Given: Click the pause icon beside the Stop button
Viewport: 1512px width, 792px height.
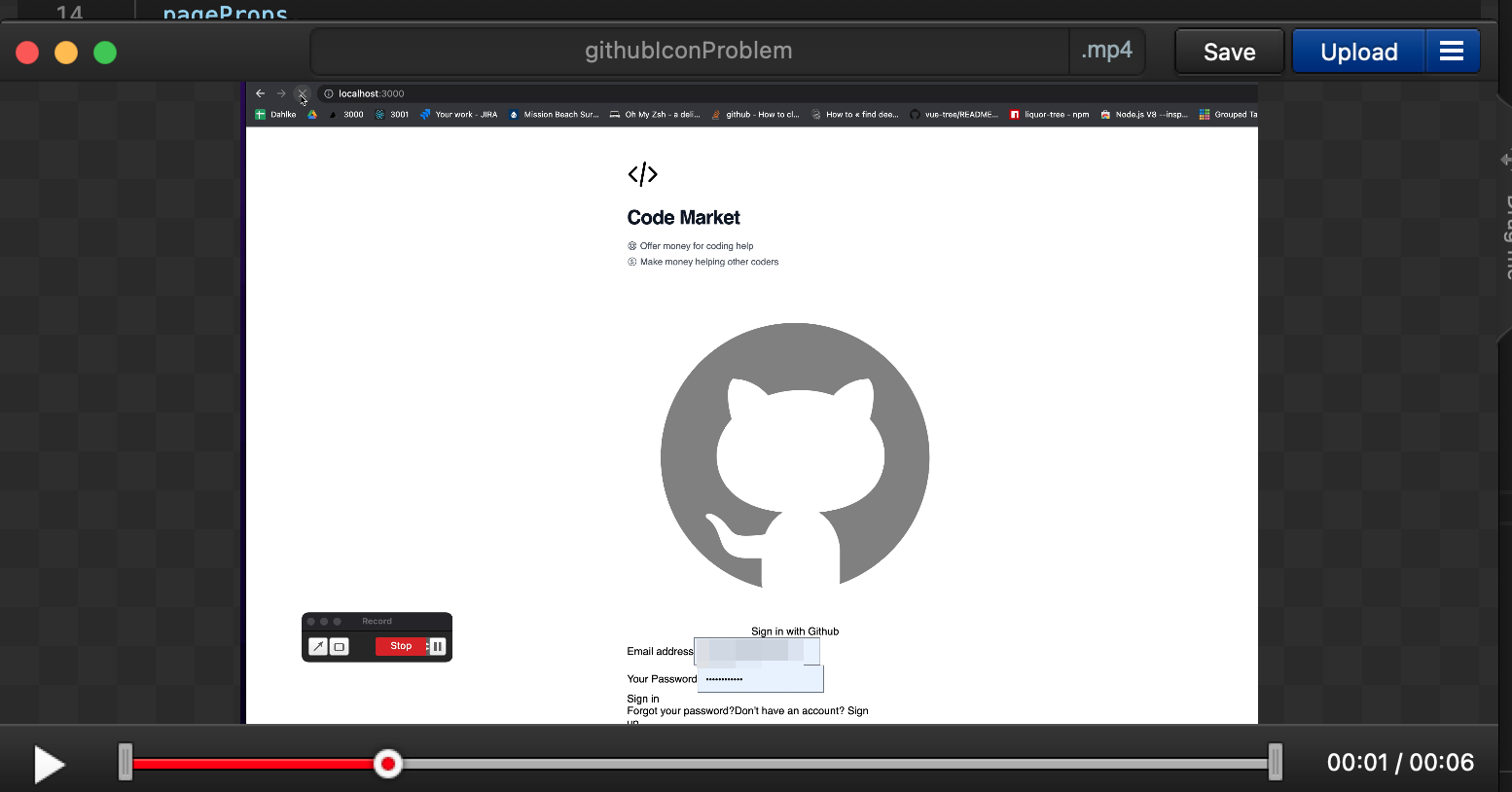Looking at the screenshot, I should click(x=436, y=646).
